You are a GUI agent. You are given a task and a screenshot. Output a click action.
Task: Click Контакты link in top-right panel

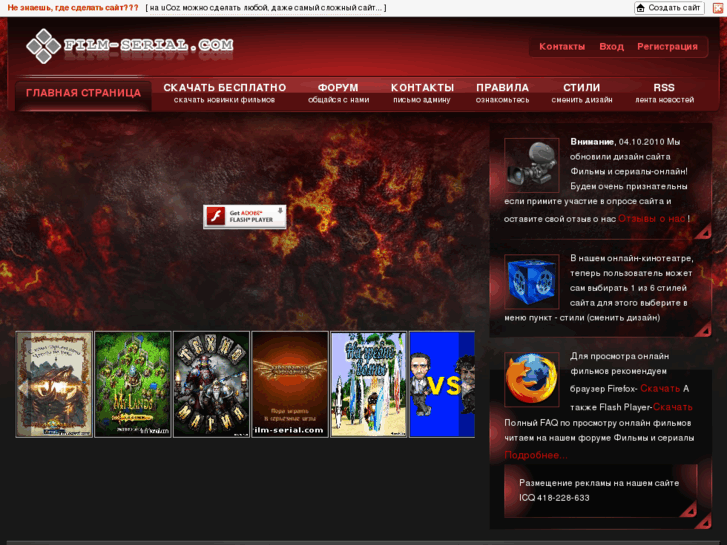(x=562, y=47)
